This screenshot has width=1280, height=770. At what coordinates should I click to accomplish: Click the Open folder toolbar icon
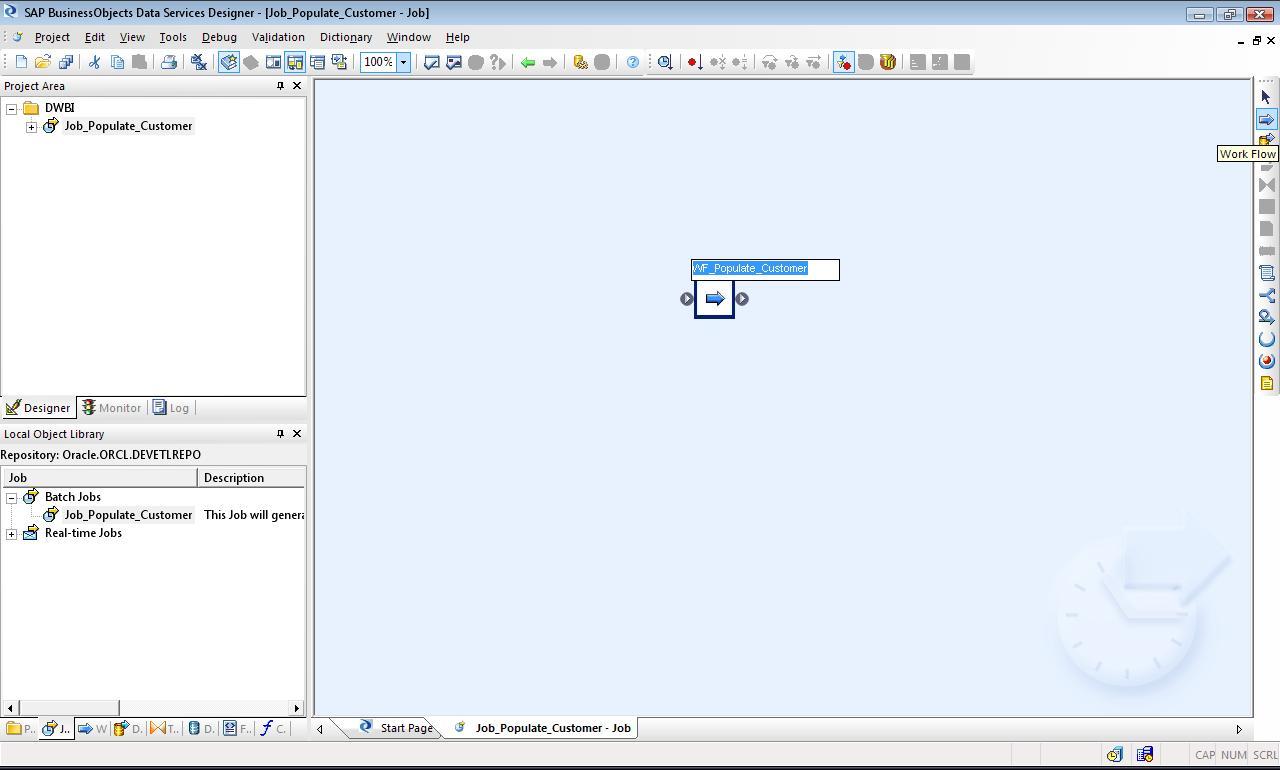point(43,62)
